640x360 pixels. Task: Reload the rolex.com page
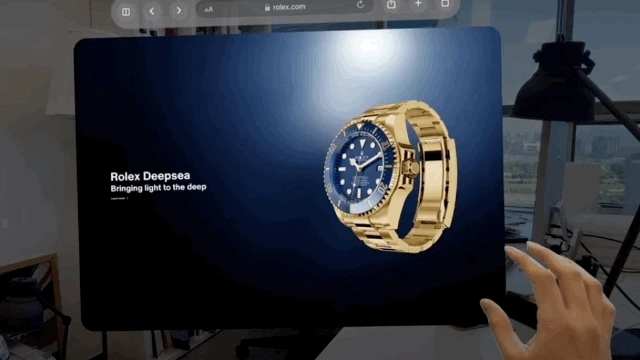pyautogui.click(x=360, y=5)
